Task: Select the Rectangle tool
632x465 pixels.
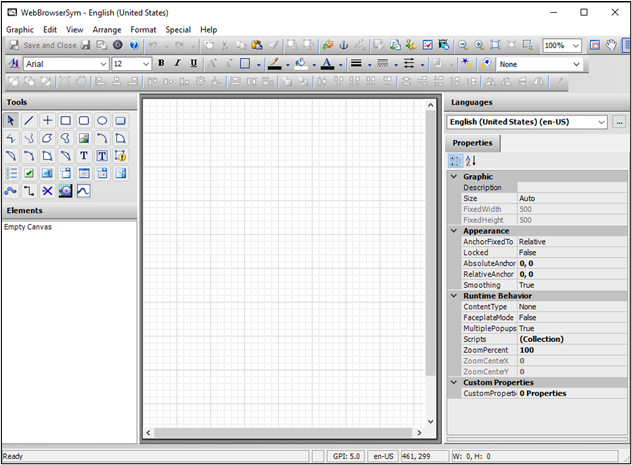Action: click(x=66, y=120)
